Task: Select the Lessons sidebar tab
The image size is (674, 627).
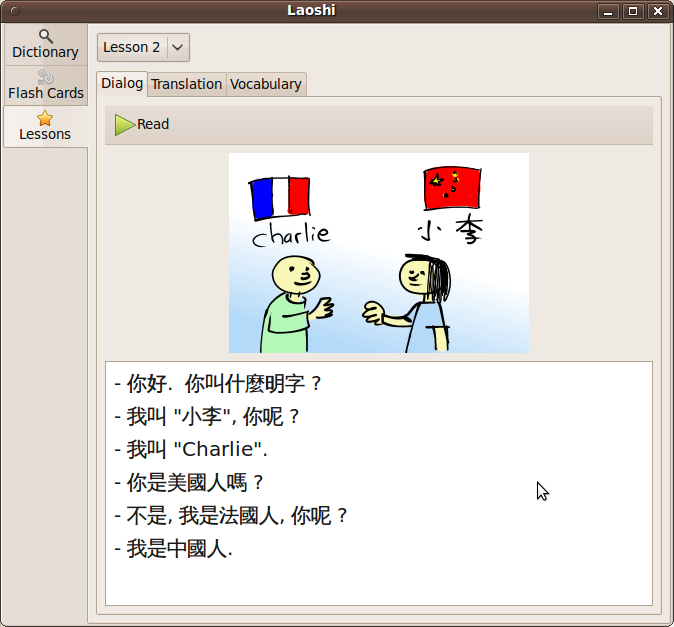Action: (46, 126)
